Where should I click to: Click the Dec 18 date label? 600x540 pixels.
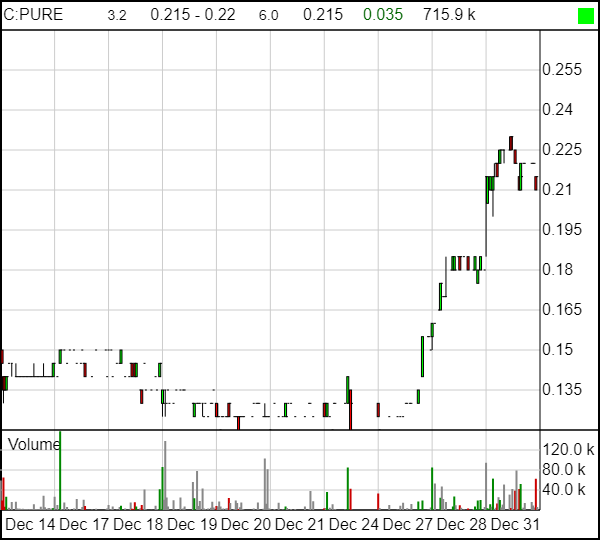[138, 524]
